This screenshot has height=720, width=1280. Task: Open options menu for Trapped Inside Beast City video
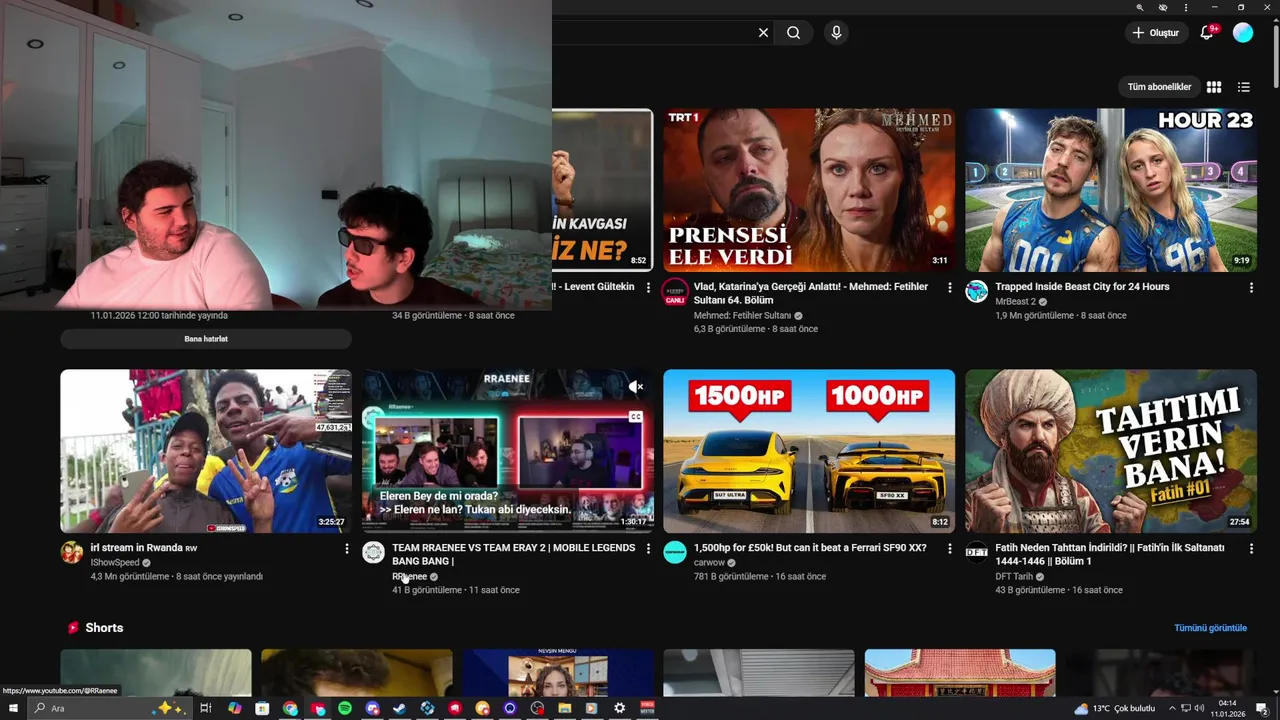coord(1251,288)
